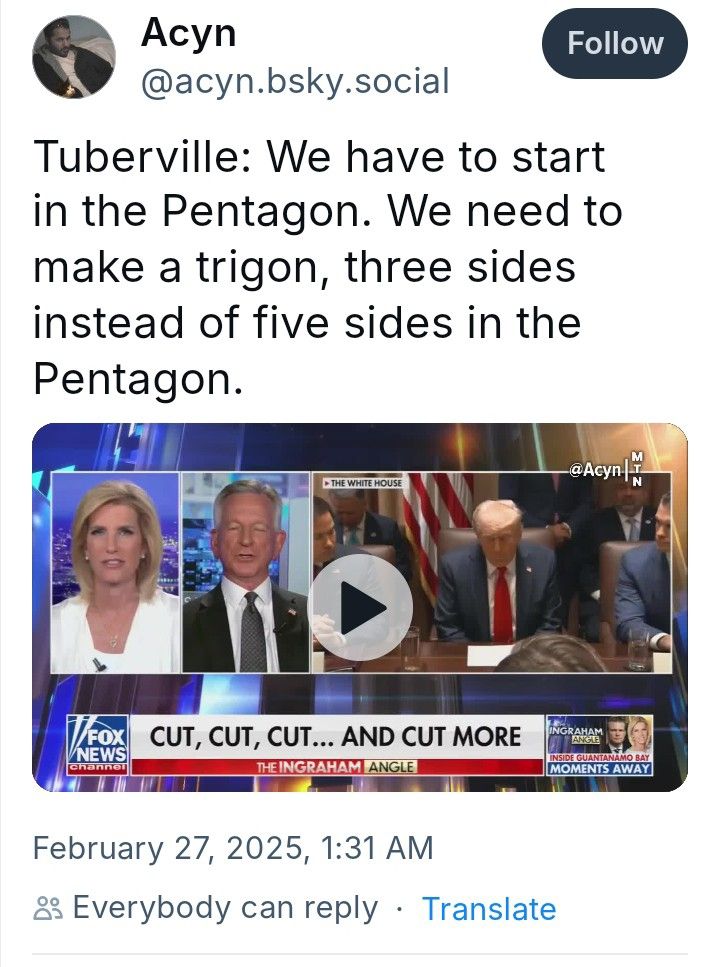720x967 pixels.
Task: Open the Acyn display name
Action: [x=188, y=32]
